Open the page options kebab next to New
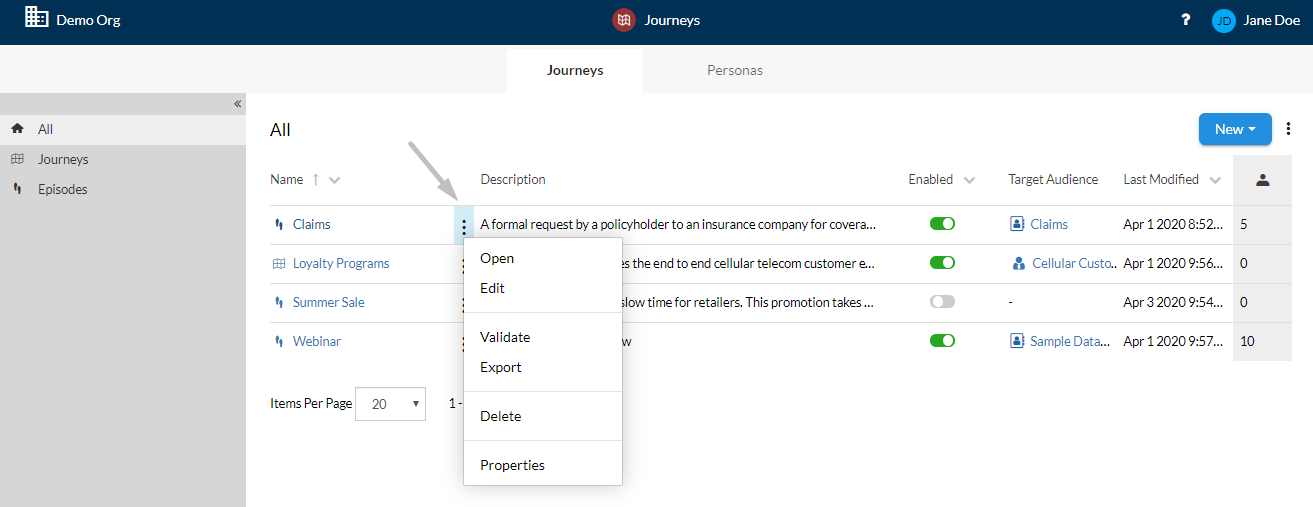This screenshot has width=1313, height=507. (x=1288, y=129)
